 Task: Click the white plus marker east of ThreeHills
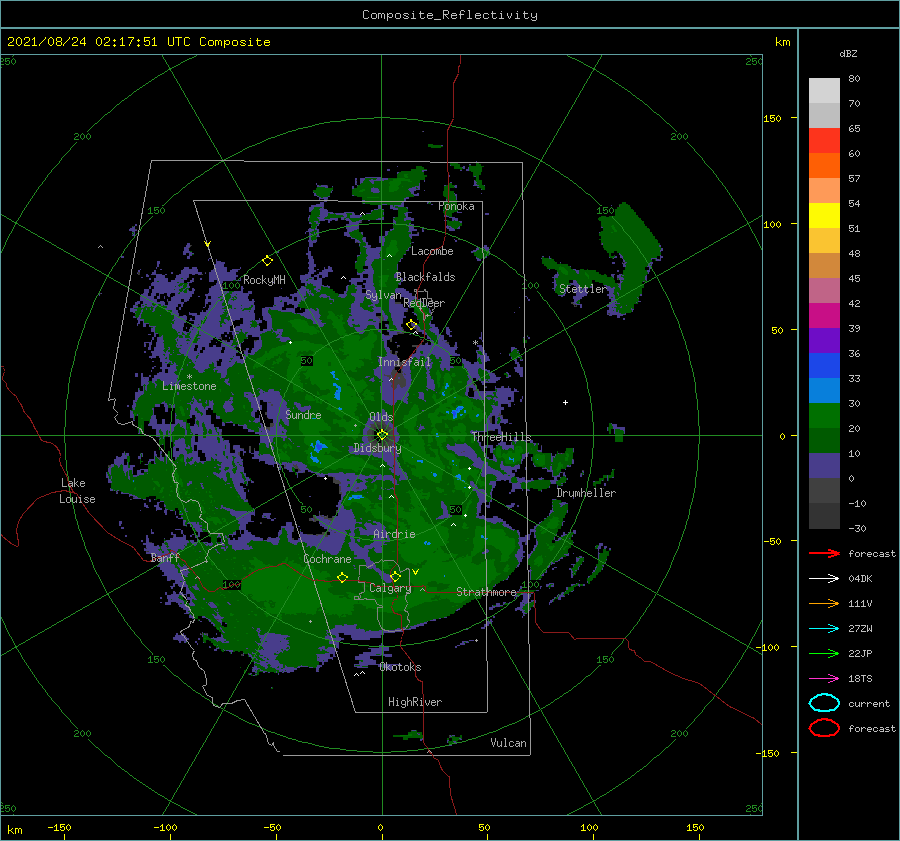[565, 402]
